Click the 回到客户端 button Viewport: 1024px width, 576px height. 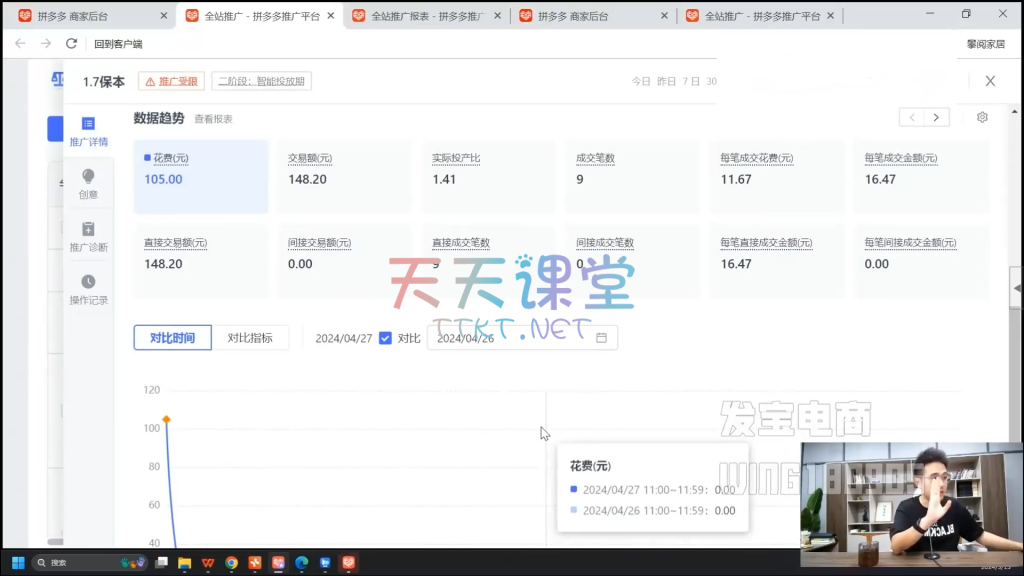(x=118, y=44)
